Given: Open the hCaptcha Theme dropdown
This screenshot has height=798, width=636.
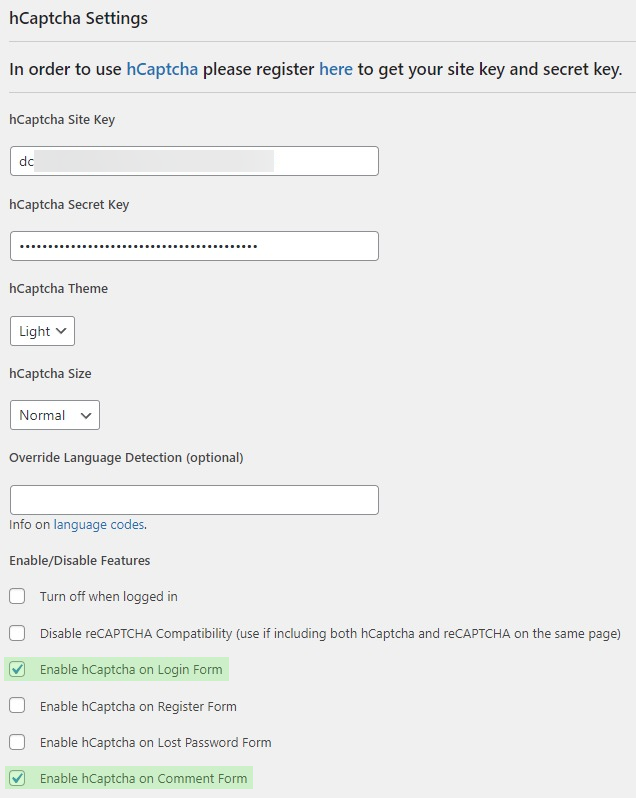Looking at the screenshot, I should (42, 331).
